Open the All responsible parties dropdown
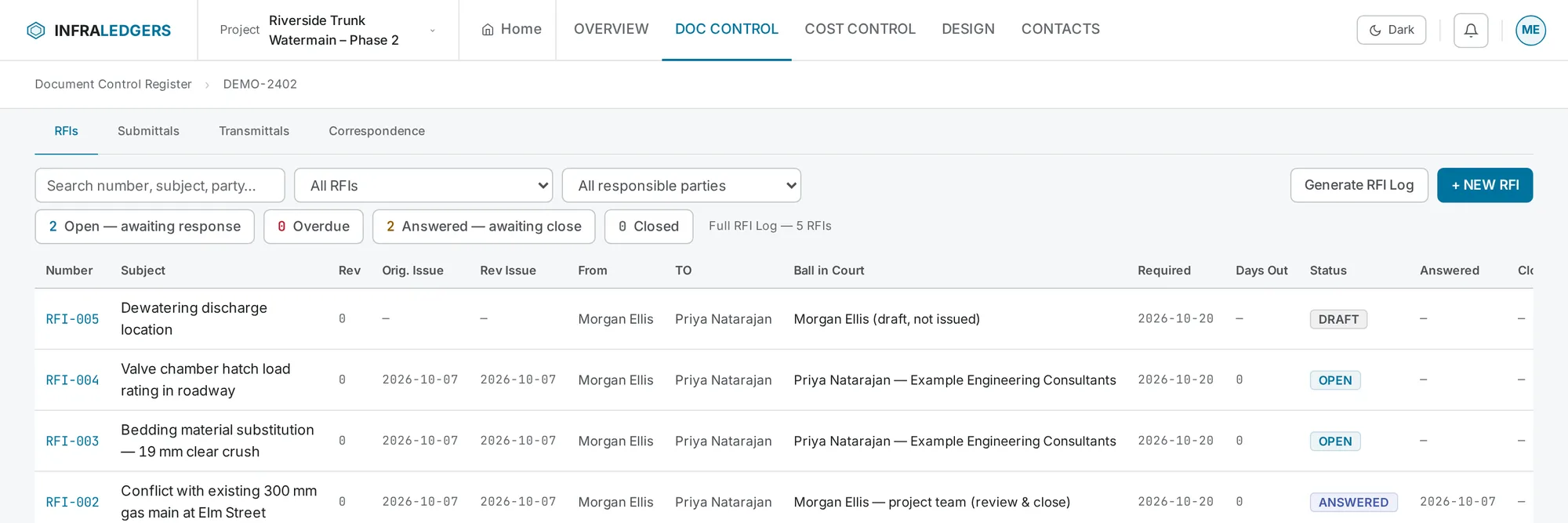This screenshot has width=1568, height=523. [681, 186]
